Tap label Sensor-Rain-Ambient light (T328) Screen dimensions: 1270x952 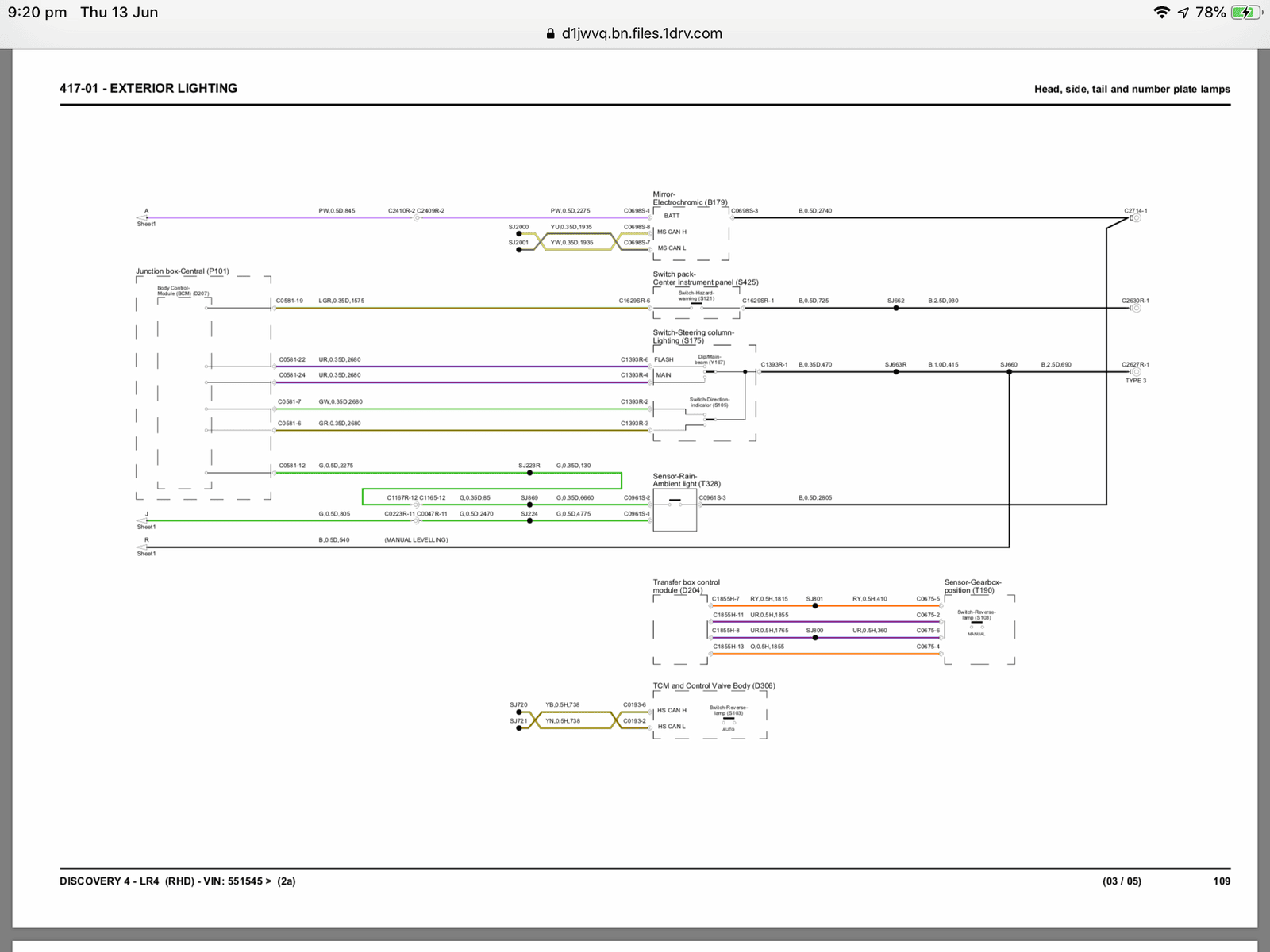point(687,480)
